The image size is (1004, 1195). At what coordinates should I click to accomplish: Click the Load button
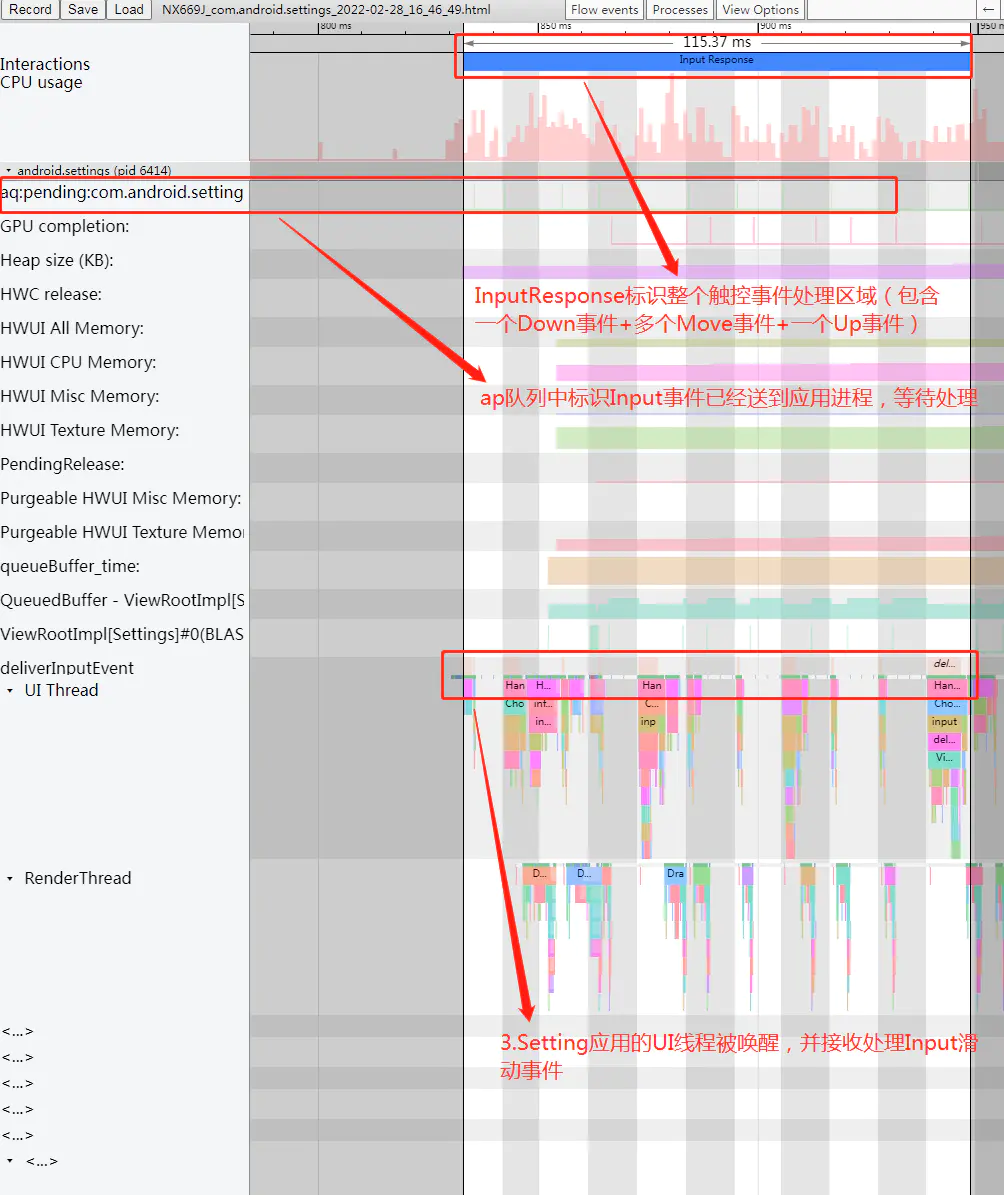(x=129, y=9)
